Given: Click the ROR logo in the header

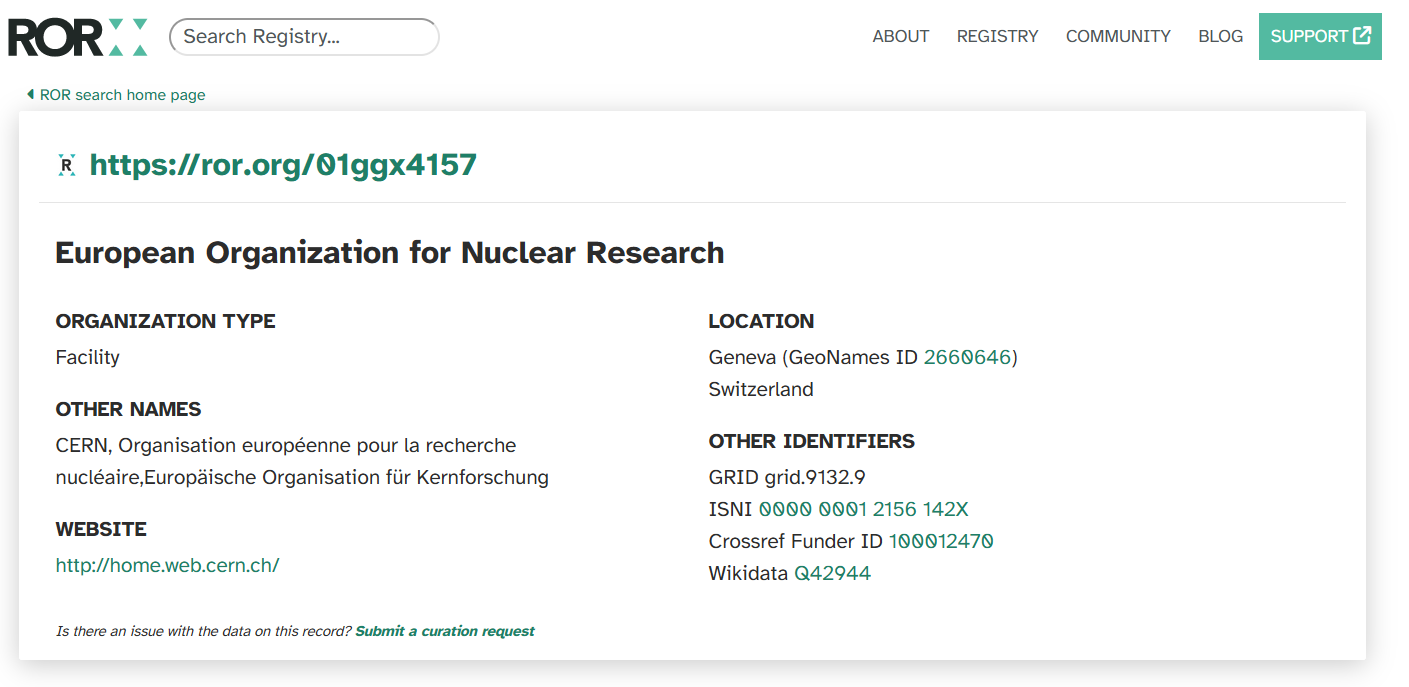Looking at the screenshot, I should (x=78, y=37).
